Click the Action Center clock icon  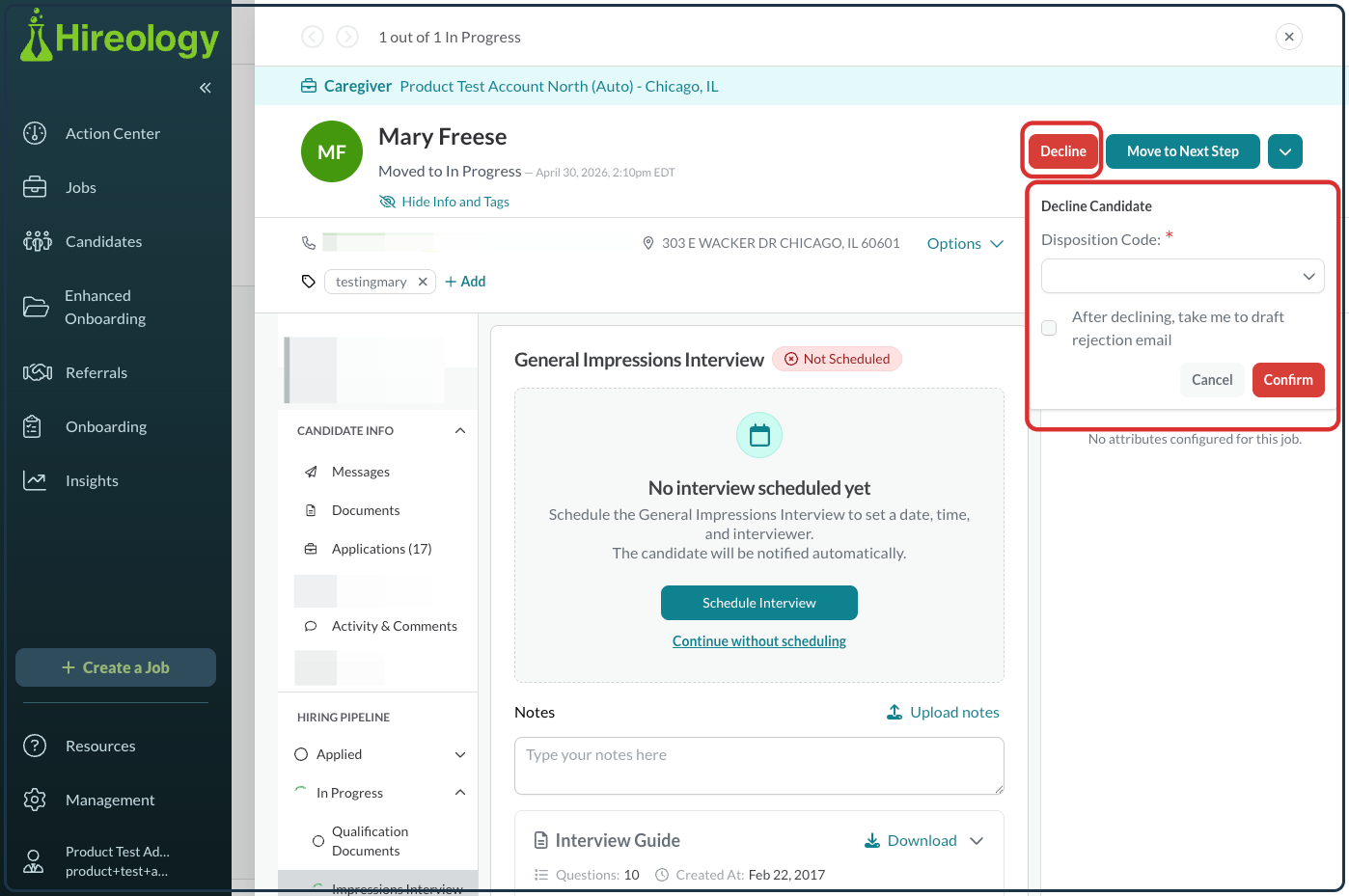(x=35, y=133)
